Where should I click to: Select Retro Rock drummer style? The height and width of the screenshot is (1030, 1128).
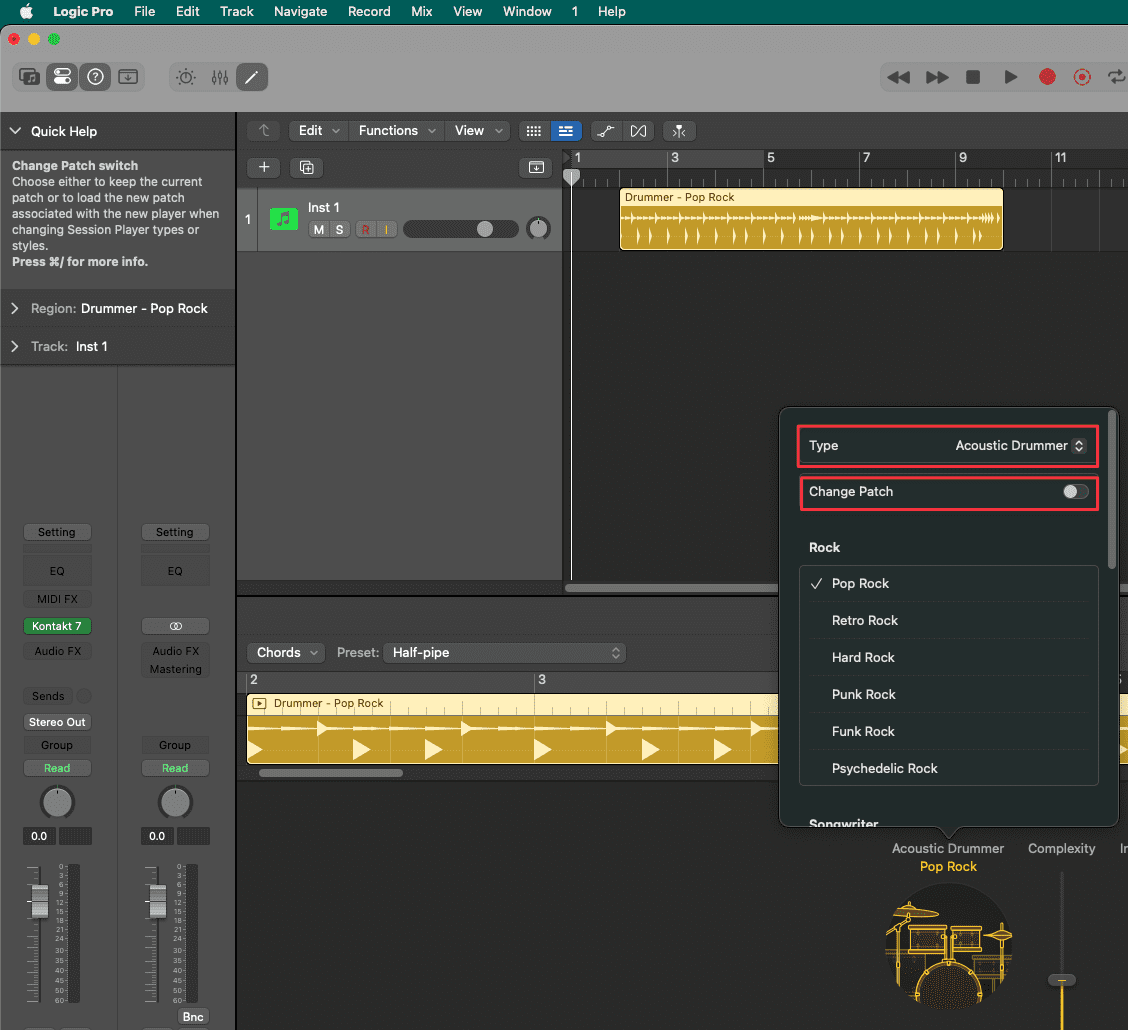tap(949, 621)
